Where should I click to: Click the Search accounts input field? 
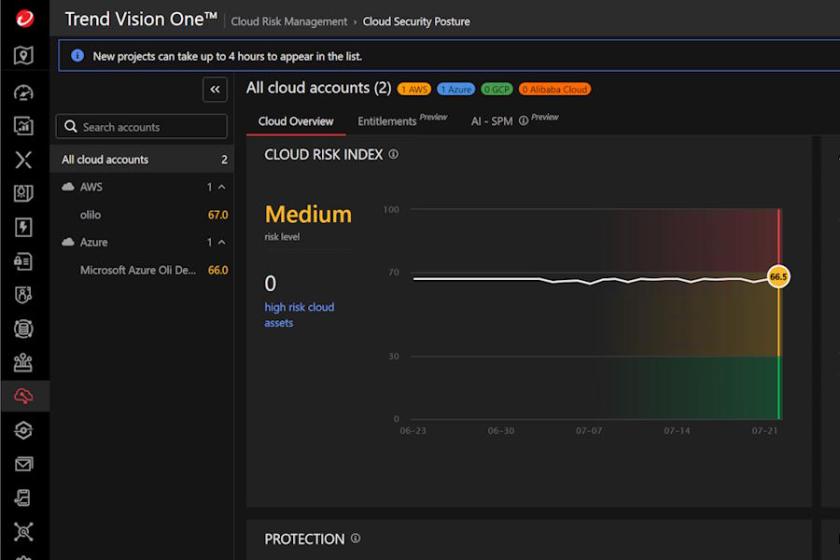141,126
